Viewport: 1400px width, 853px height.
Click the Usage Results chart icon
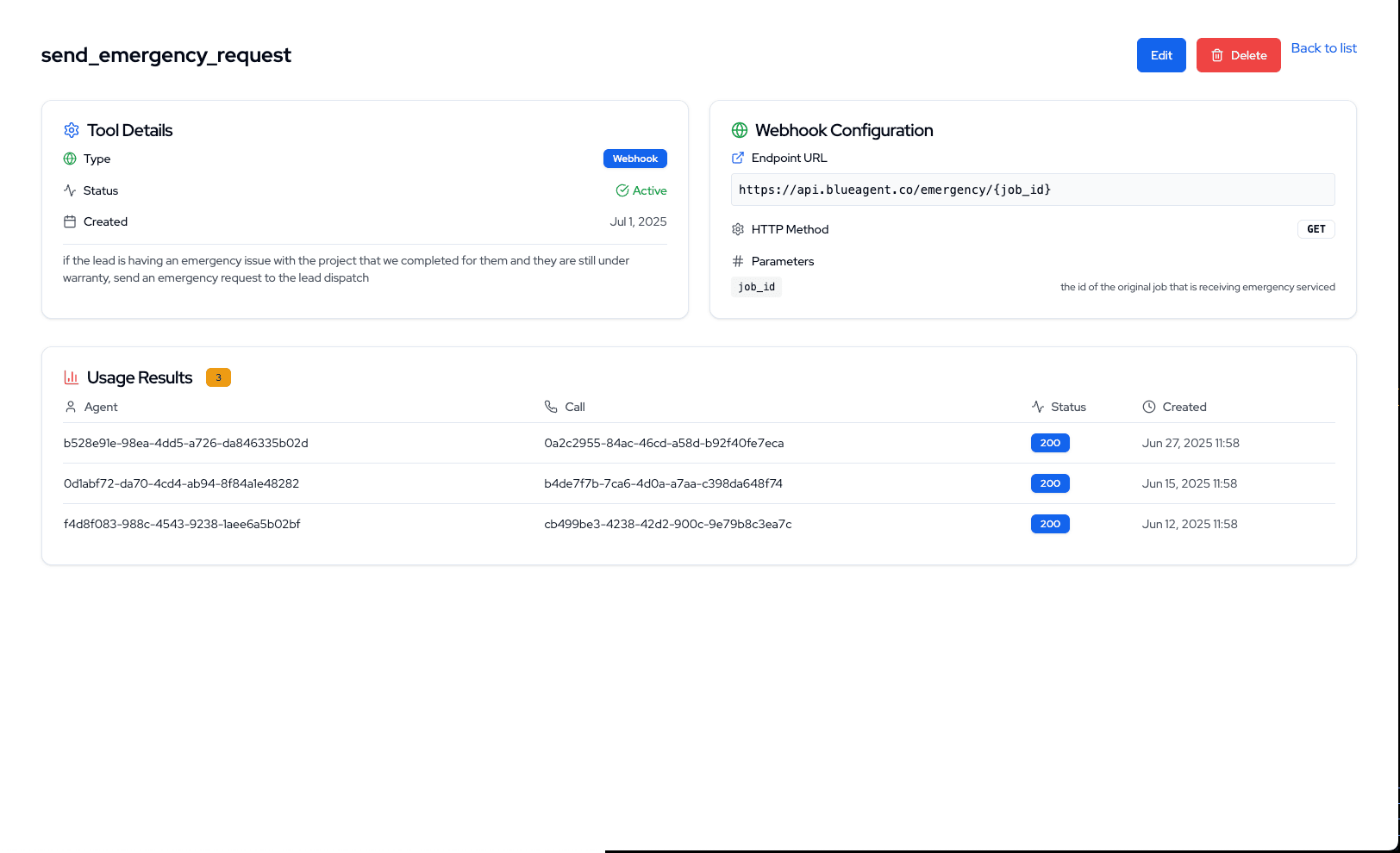[x=72, y=377]
